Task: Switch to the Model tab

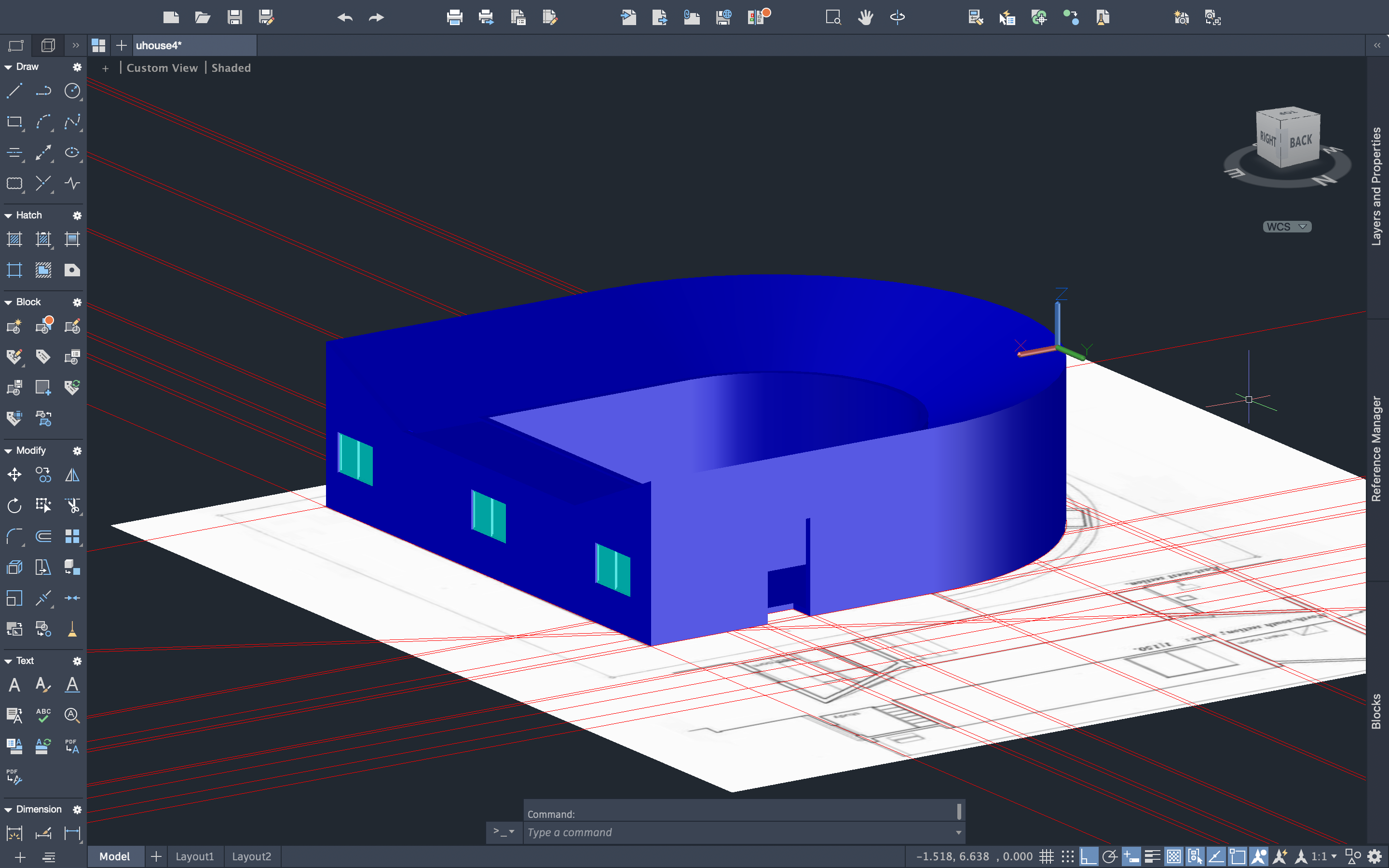Action: pos(115,856)
